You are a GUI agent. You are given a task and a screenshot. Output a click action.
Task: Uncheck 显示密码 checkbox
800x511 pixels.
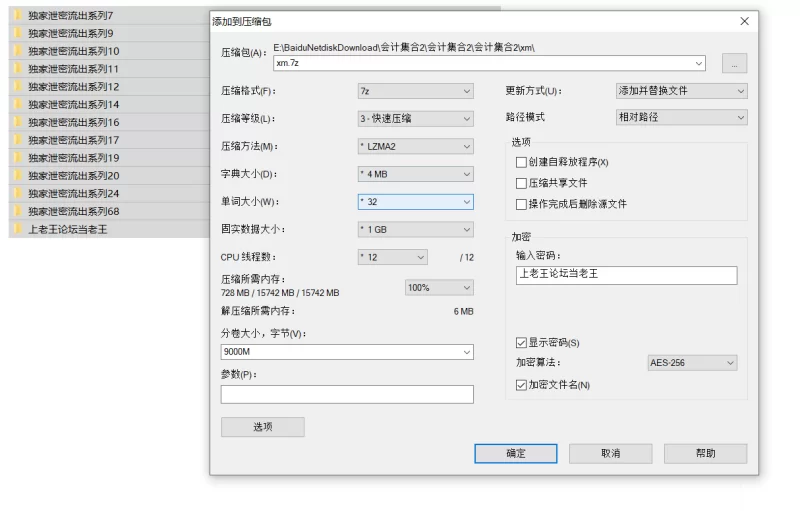(521, 342)
